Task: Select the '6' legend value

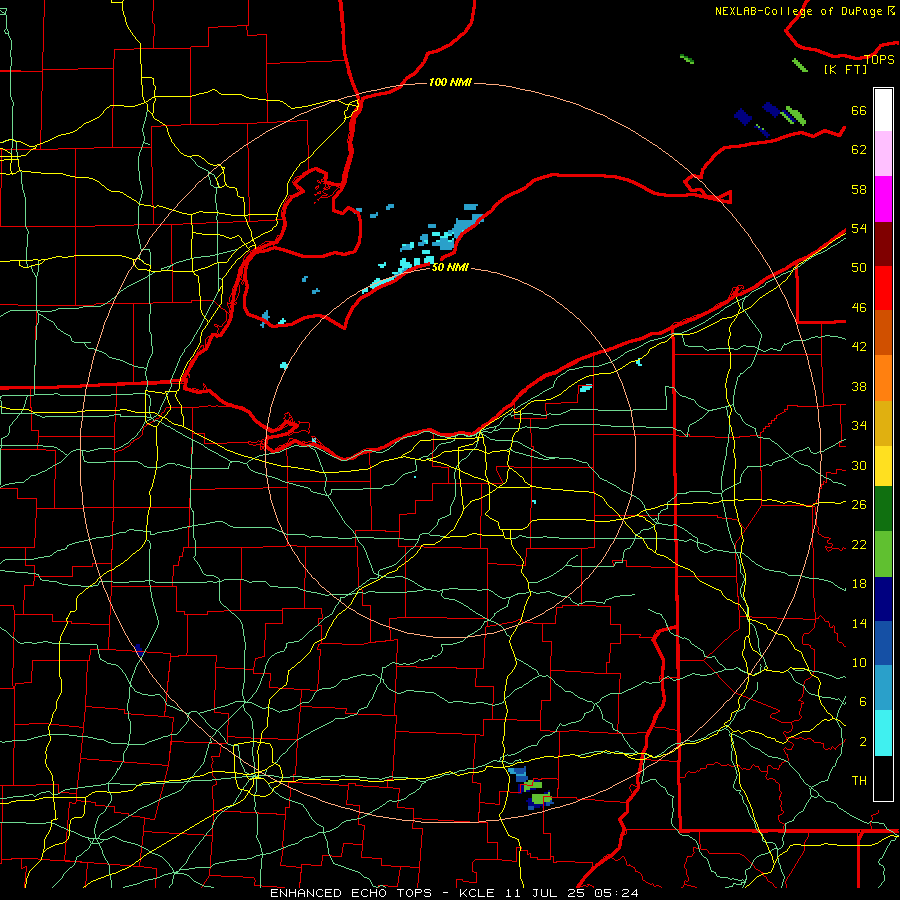Action: 863,702
